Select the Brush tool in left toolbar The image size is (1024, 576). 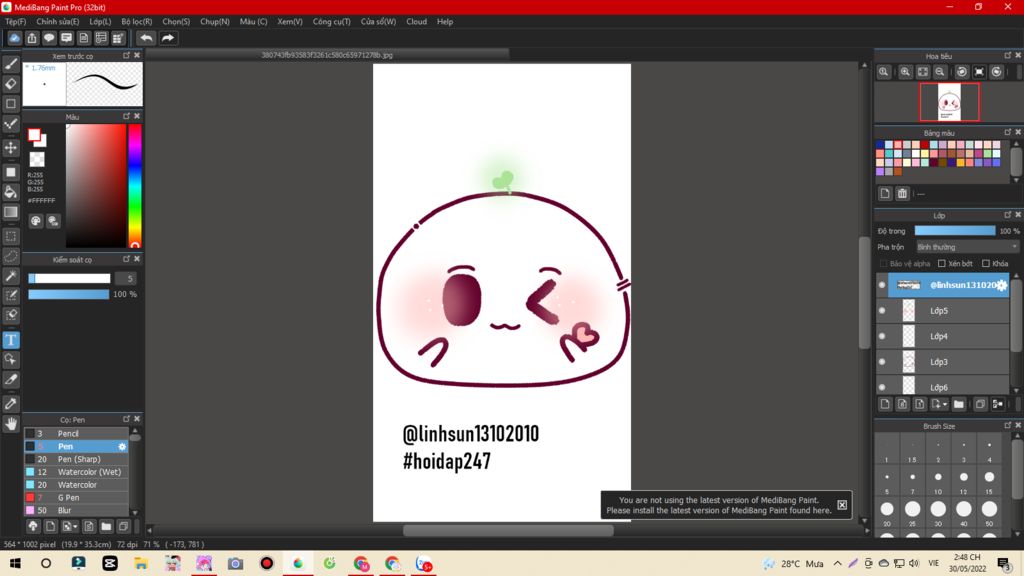pos(11,63)
